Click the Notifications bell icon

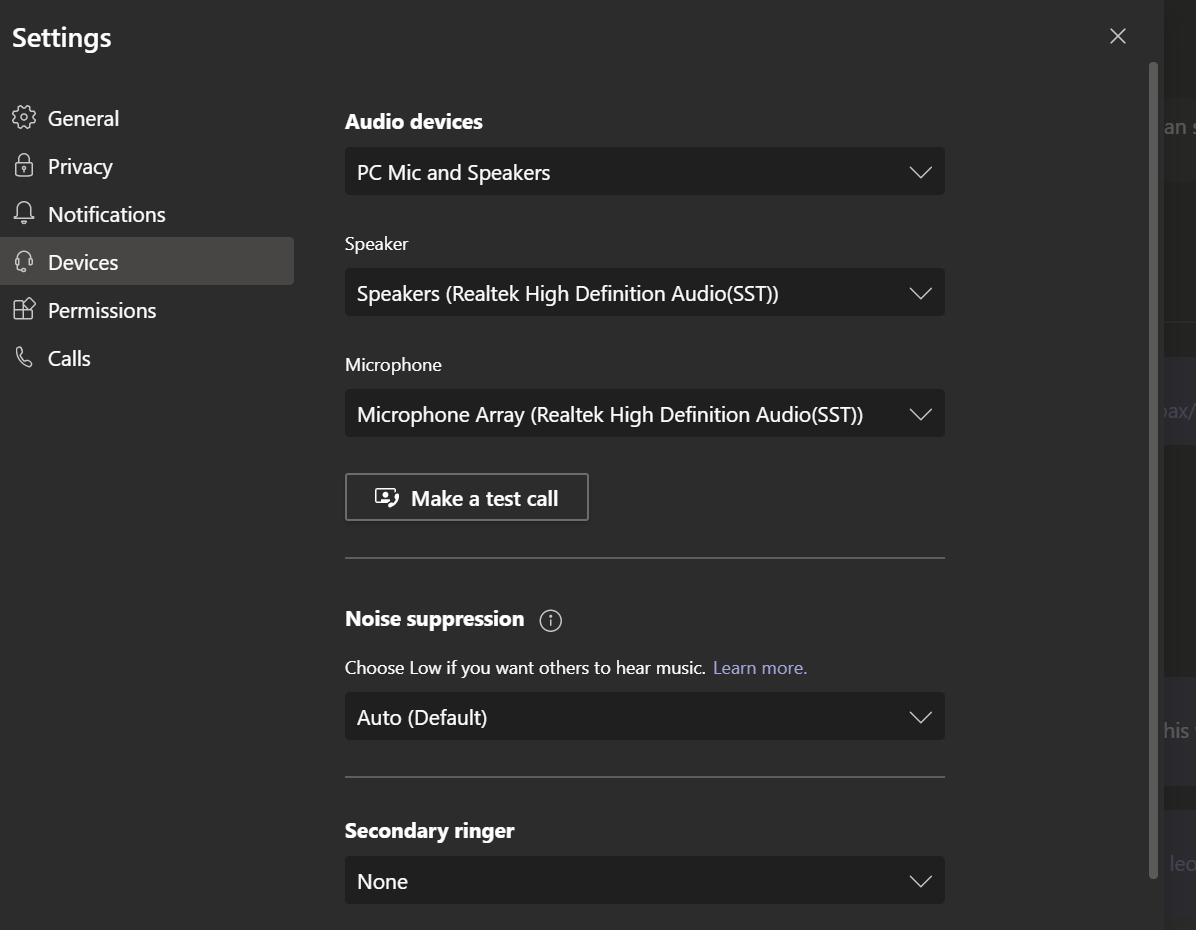pyautogui.click(x=24, y=214)
